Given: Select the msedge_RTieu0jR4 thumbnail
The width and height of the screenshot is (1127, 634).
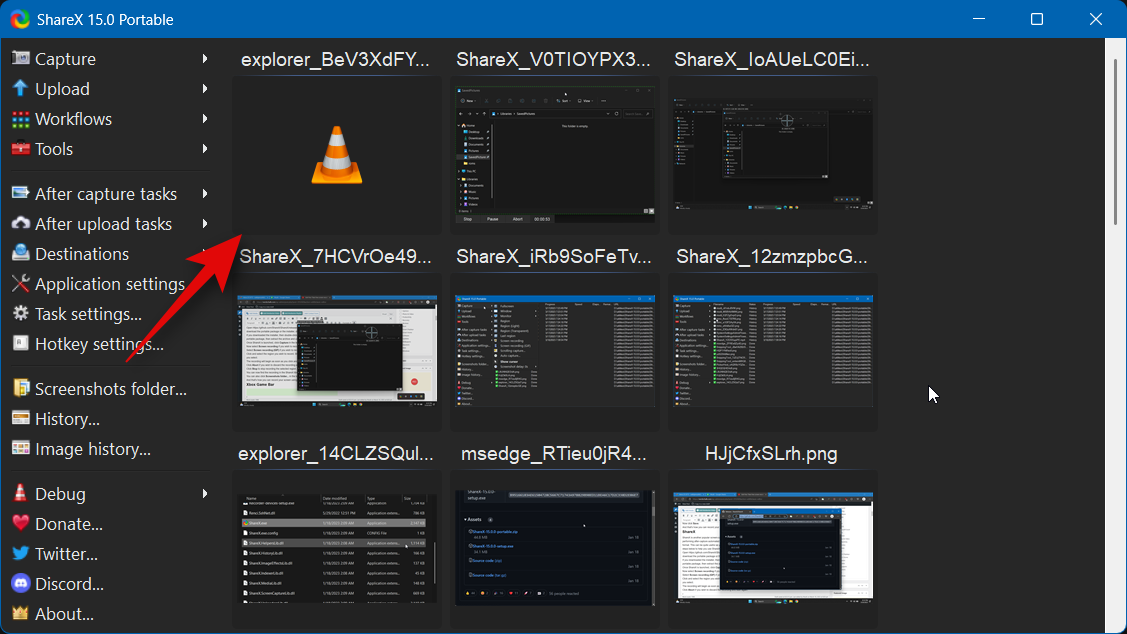Looking at the screenshot, I should pos(554,547).
